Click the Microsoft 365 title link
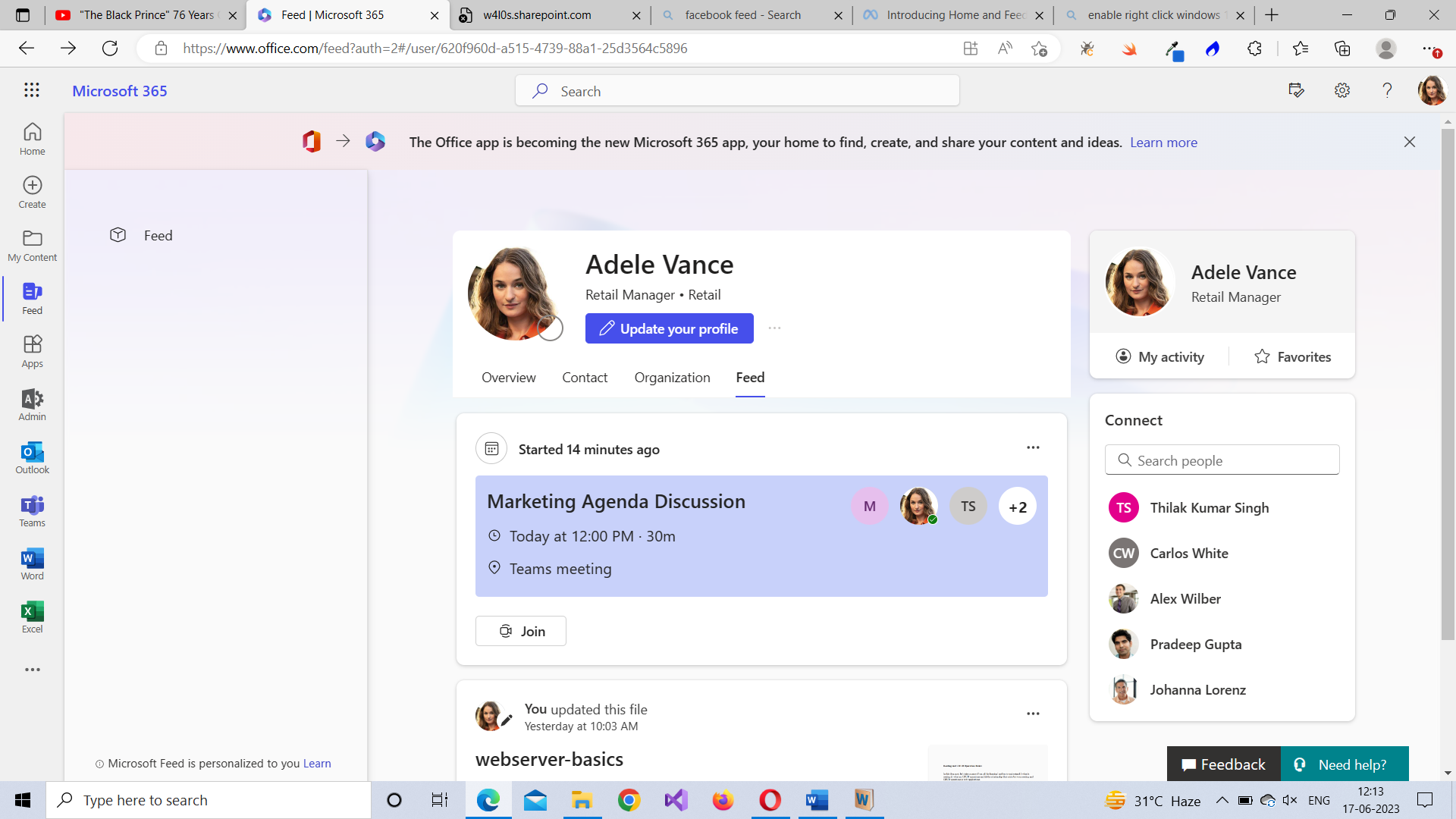 coord(120,90)
